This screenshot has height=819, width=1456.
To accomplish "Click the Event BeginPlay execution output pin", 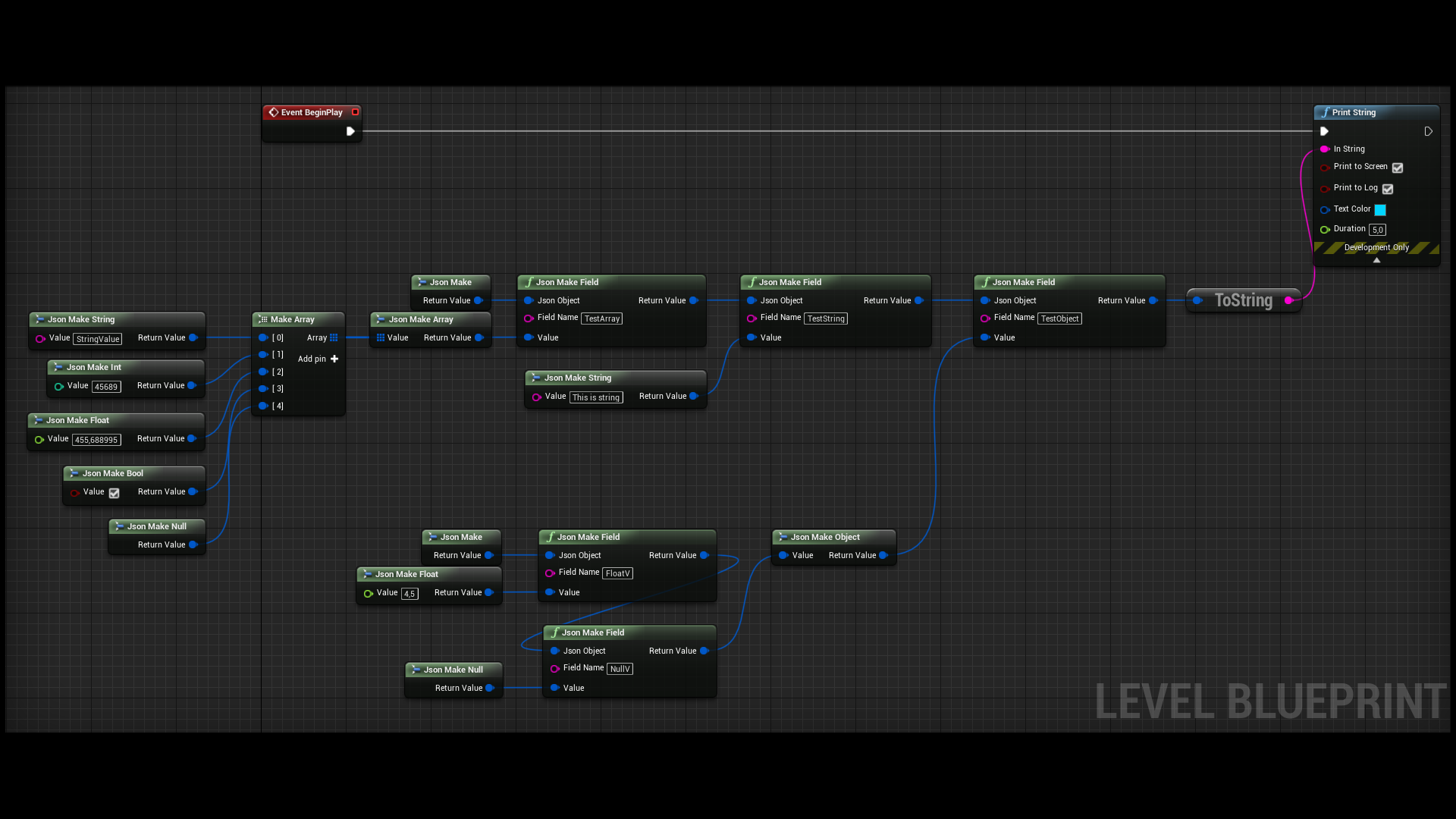I will 350,131.
